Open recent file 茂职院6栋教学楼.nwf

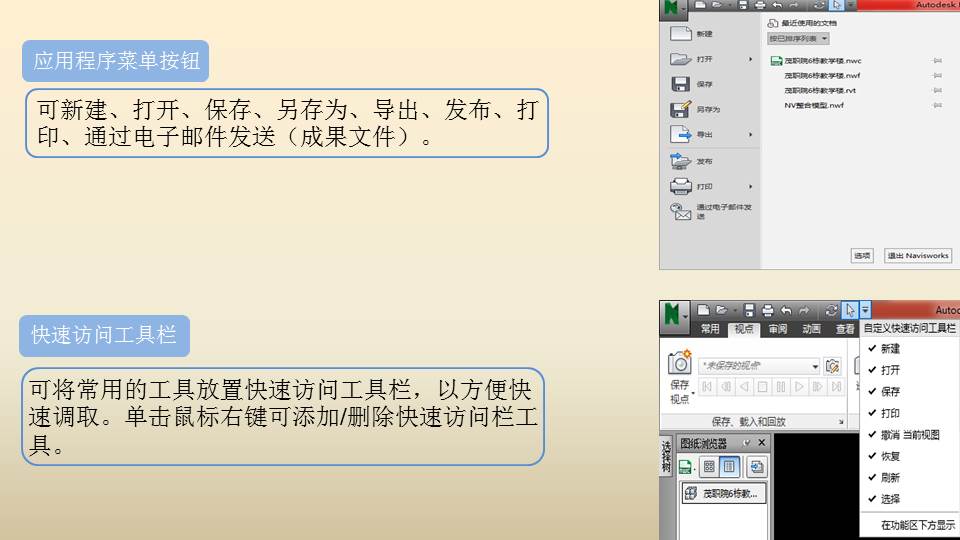click(x=822, y=75)
